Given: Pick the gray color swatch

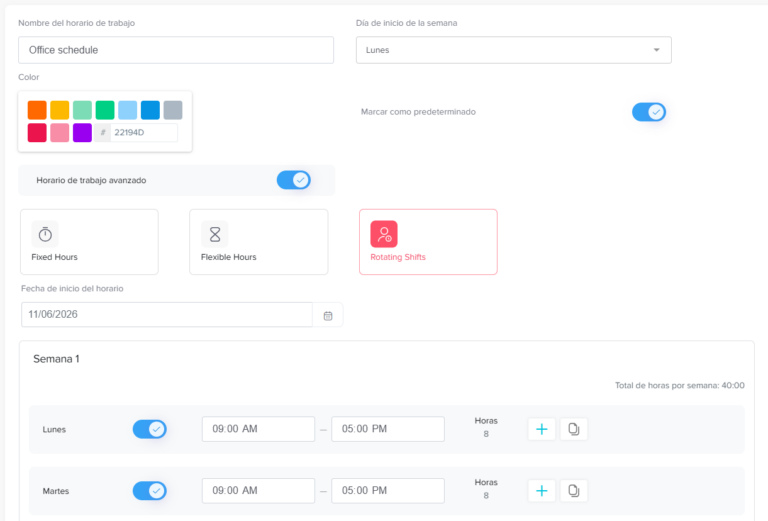Looking at the screenshot, I should pyautogui.click(x=173, y=110).
